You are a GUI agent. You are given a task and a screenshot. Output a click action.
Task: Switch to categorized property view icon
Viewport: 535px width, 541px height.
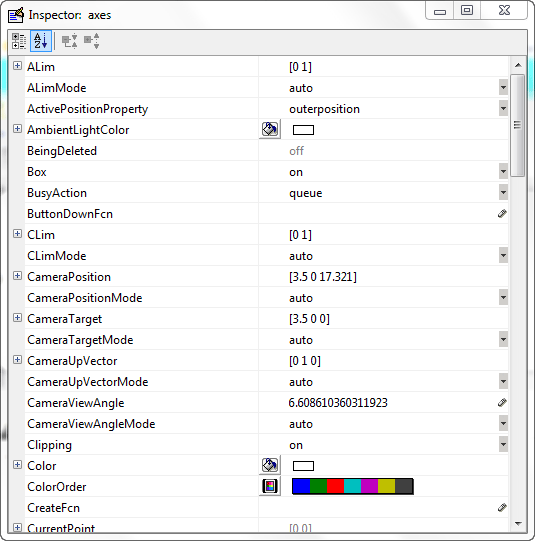tap(19, 41)
